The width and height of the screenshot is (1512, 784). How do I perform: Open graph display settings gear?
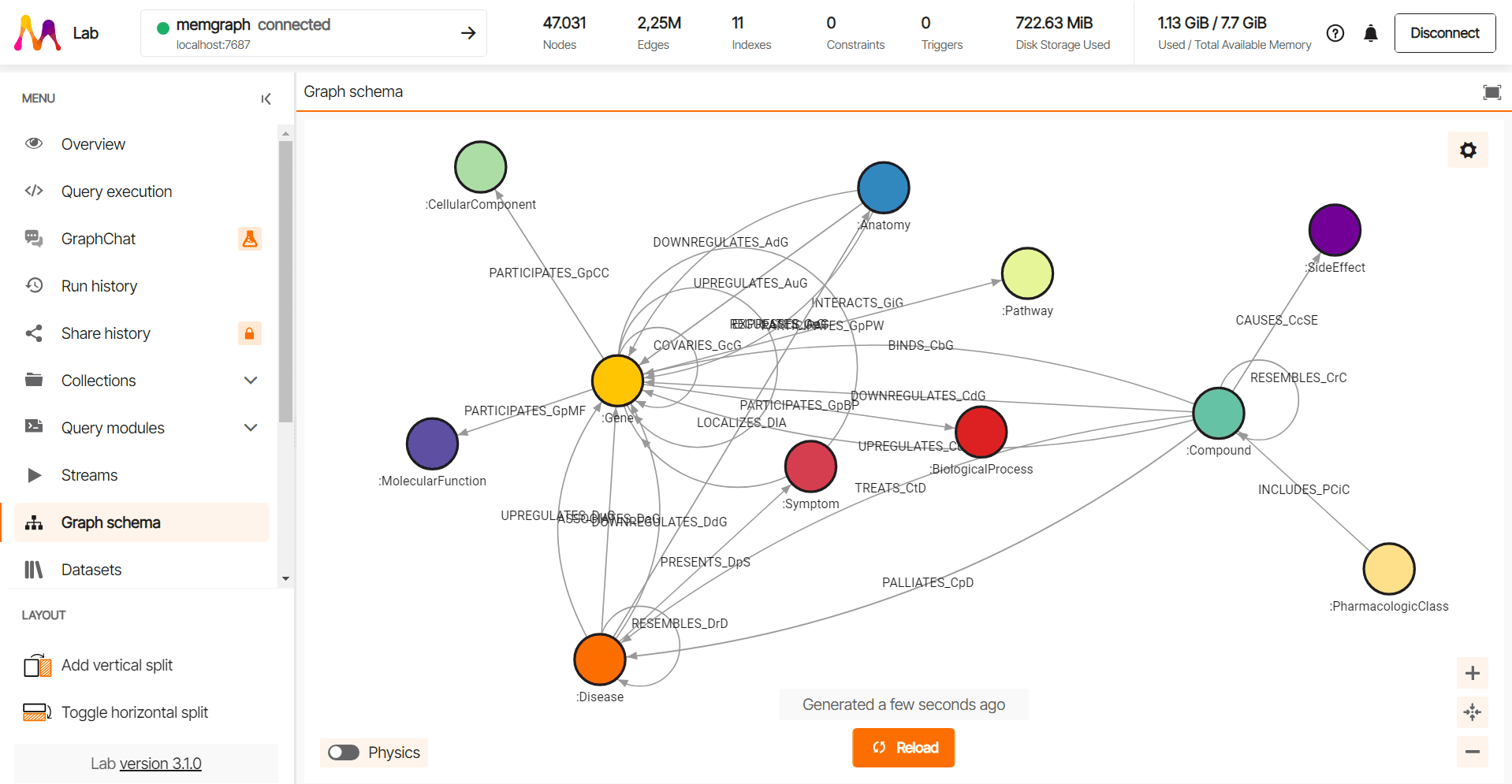click(x=1467, y=149)
